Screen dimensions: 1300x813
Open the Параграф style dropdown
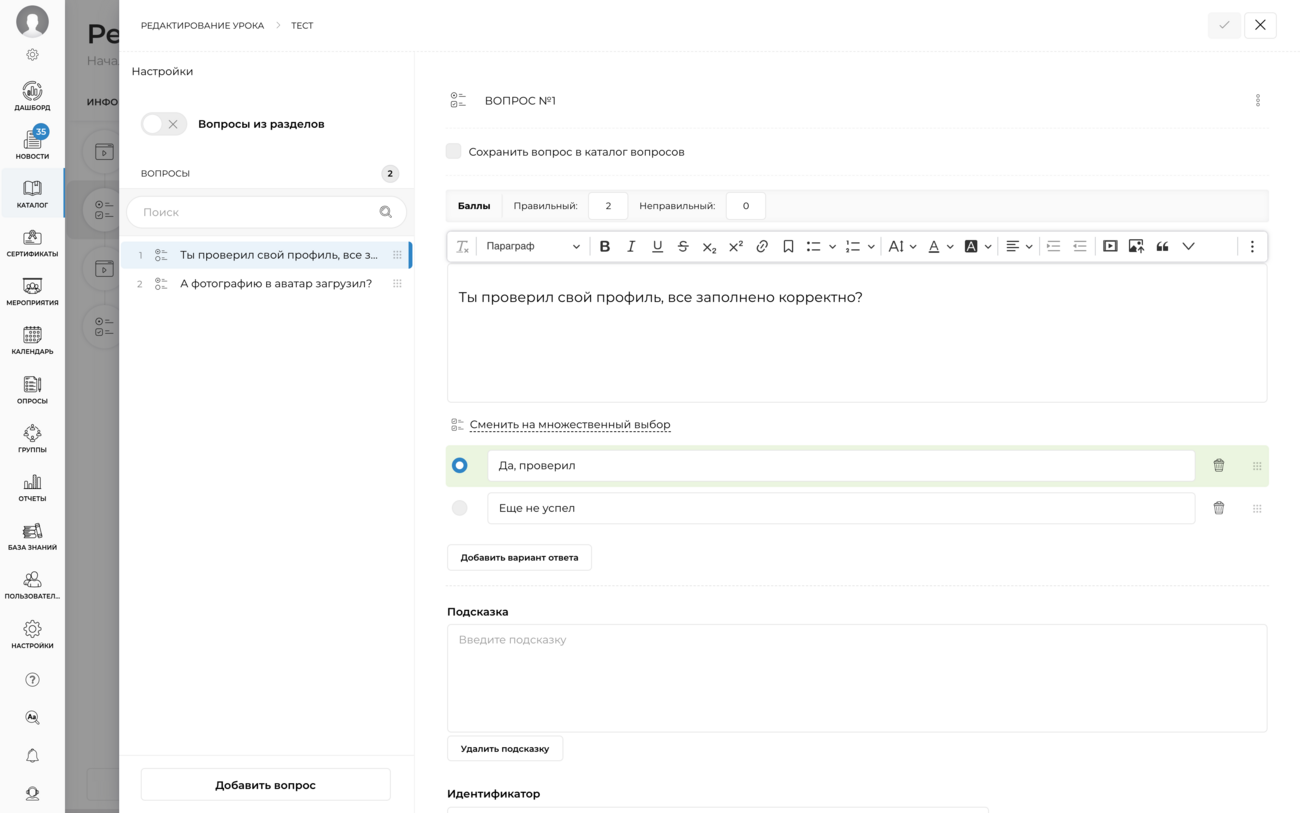[532, 246]
